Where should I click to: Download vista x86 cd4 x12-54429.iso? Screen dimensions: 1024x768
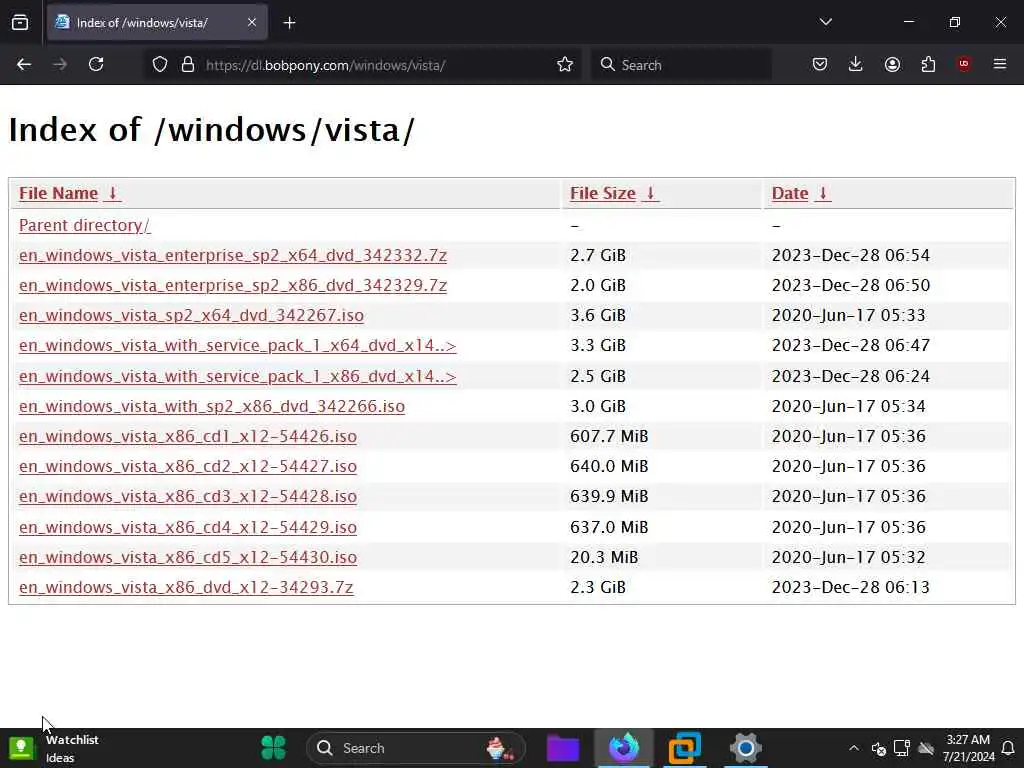(x=187, y=527)
